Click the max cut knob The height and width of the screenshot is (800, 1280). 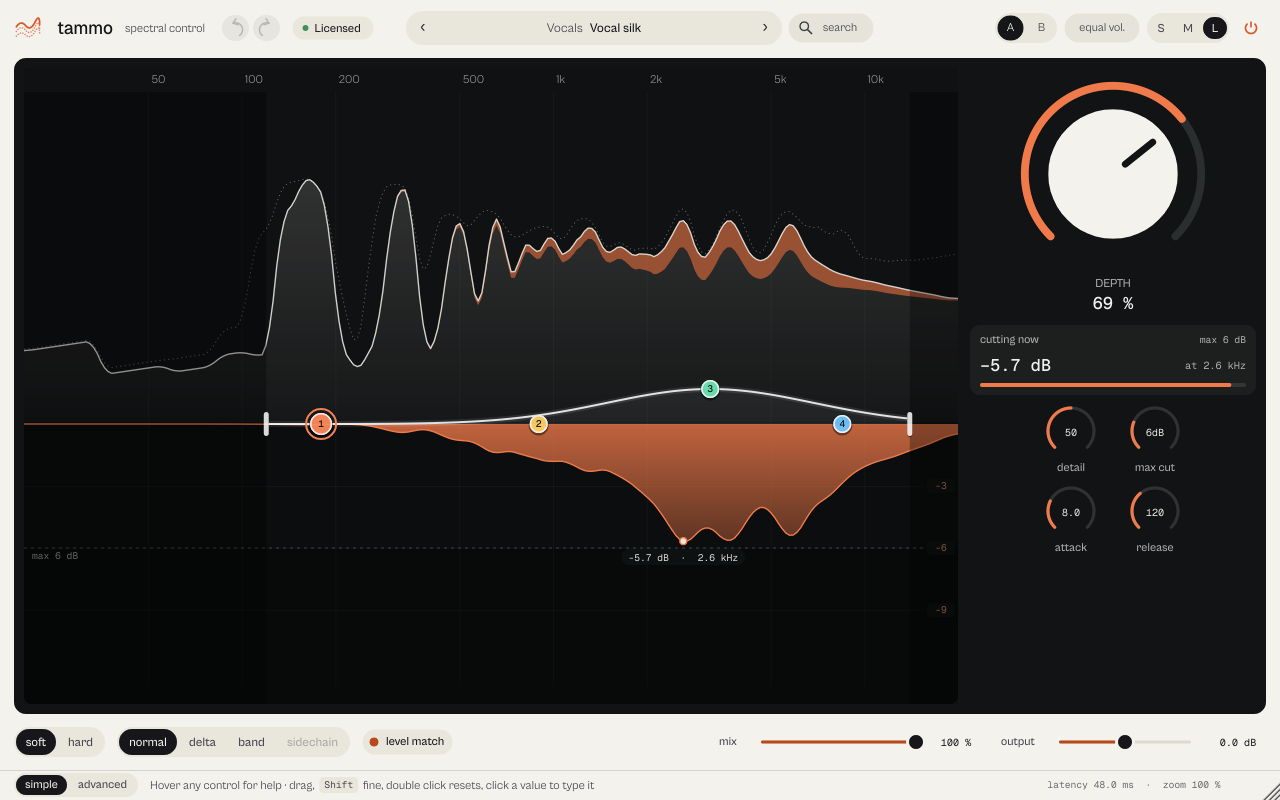[1155, 431]
